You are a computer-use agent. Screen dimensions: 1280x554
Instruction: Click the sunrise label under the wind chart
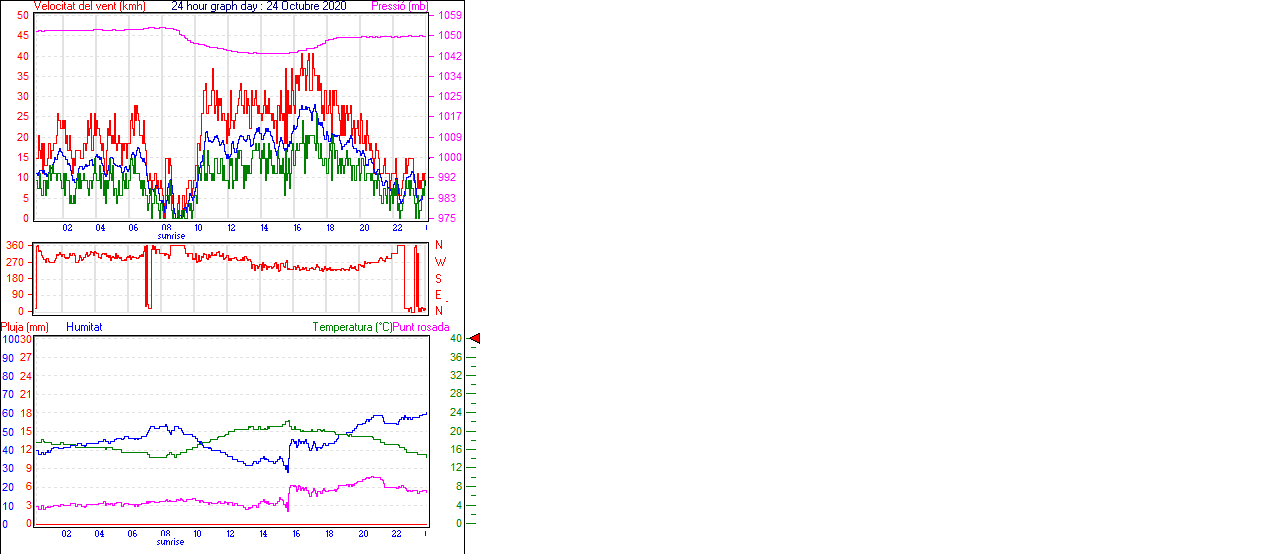170,237
